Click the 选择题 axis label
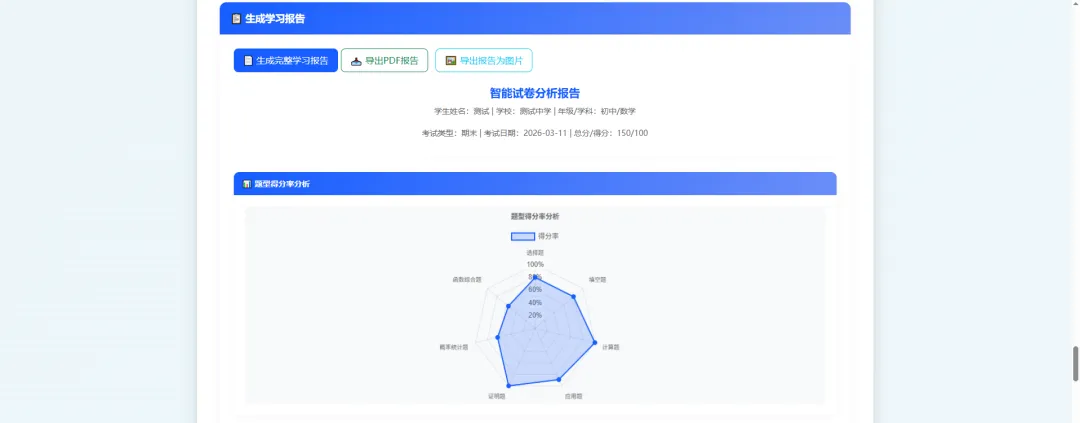This screenshot has height=423, width=1080. 535,253
